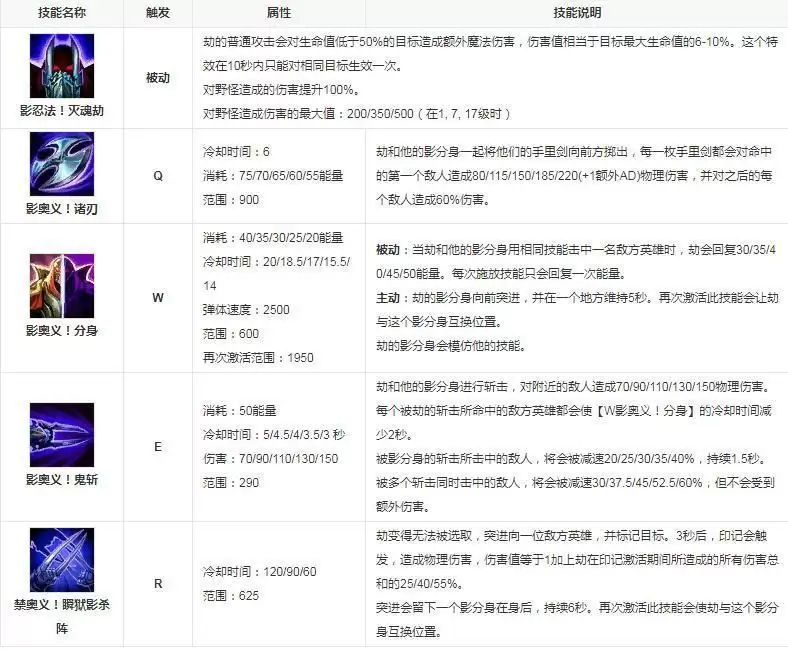Click the skill name 影奥义！诸刃

[x=62, y=209]
